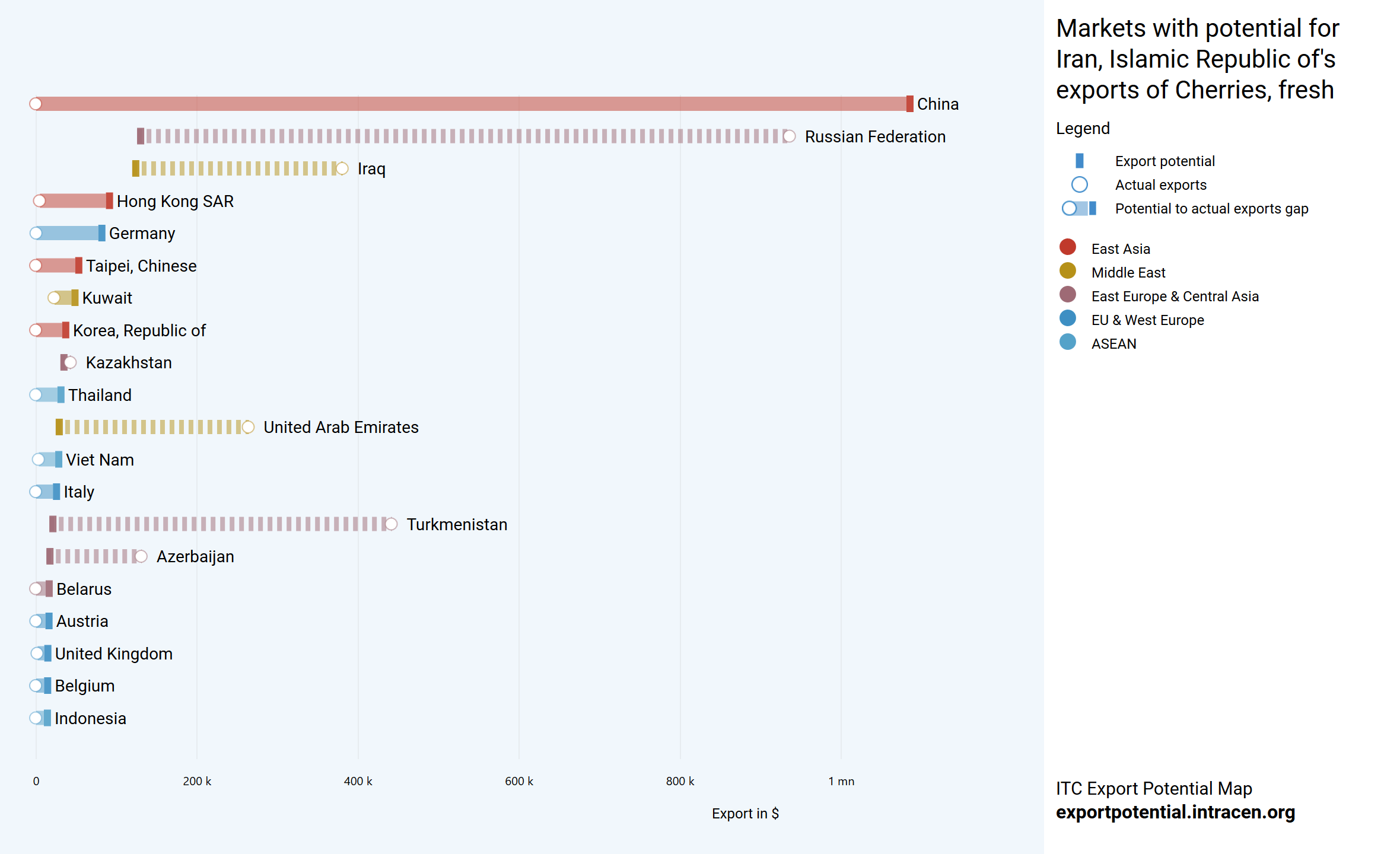Click the EU & West Europe legend dot

coord(1067,318)
